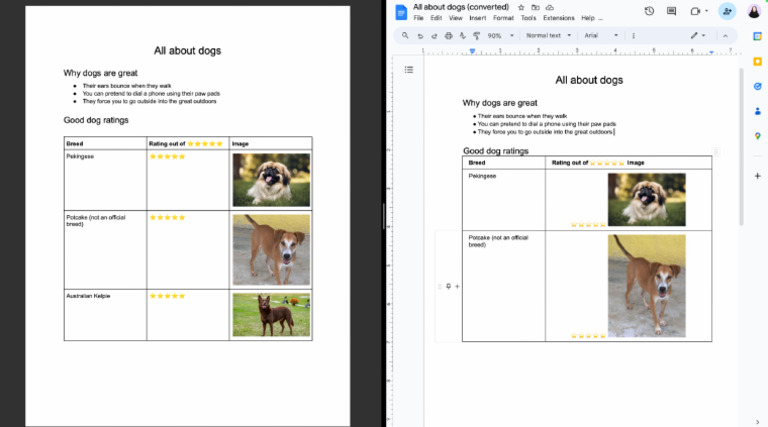
Task: Click the move to folder icon
Action: click(x=535, y=7)
